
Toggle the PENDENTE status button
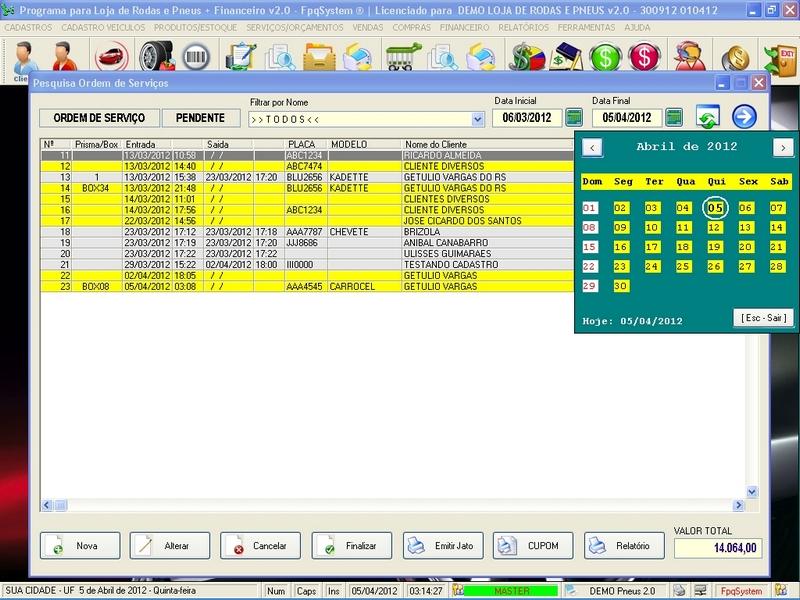[200, 118]
